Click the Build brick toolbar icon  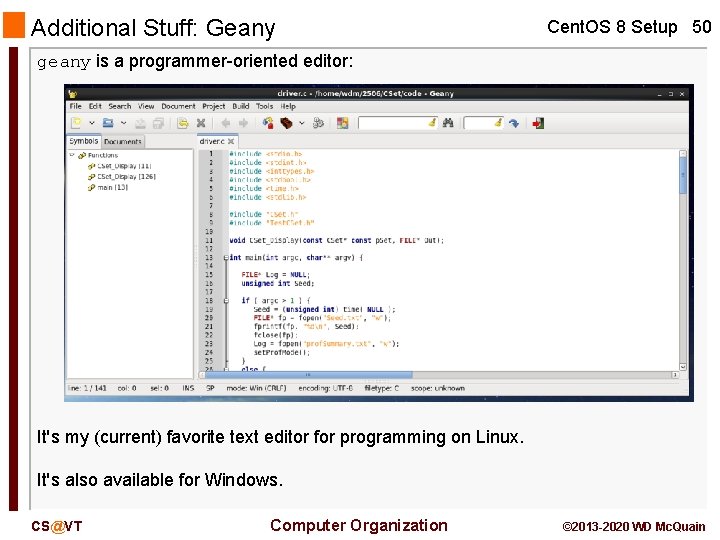[286, 123]
